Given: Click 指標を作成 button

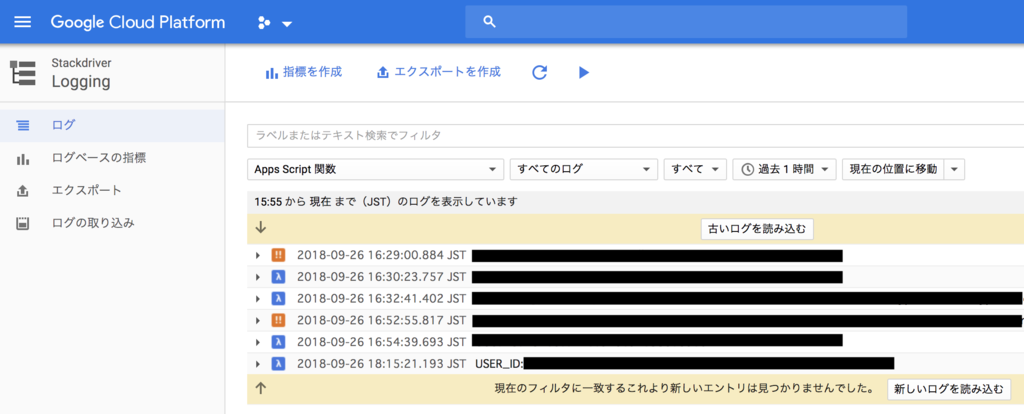Looking at the screenshot, I should click(303, 72).
